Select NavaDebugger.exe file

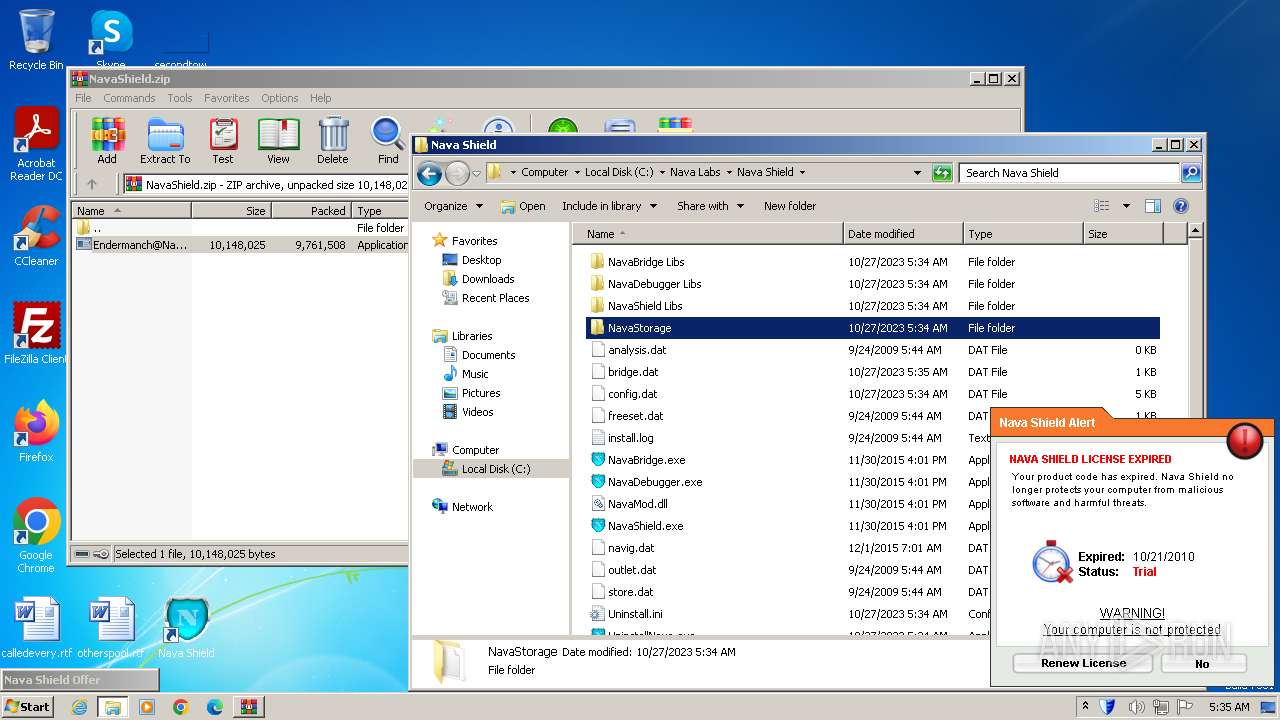654,482
